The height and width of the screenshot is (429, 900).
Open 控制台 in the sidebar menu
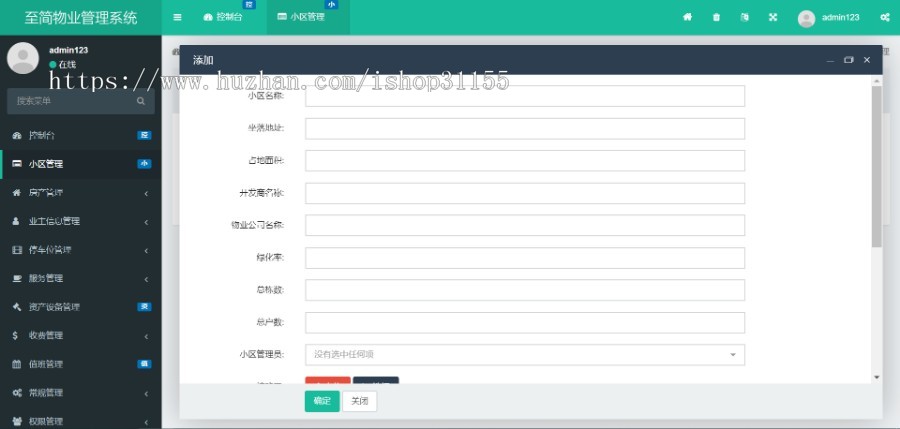81,136
